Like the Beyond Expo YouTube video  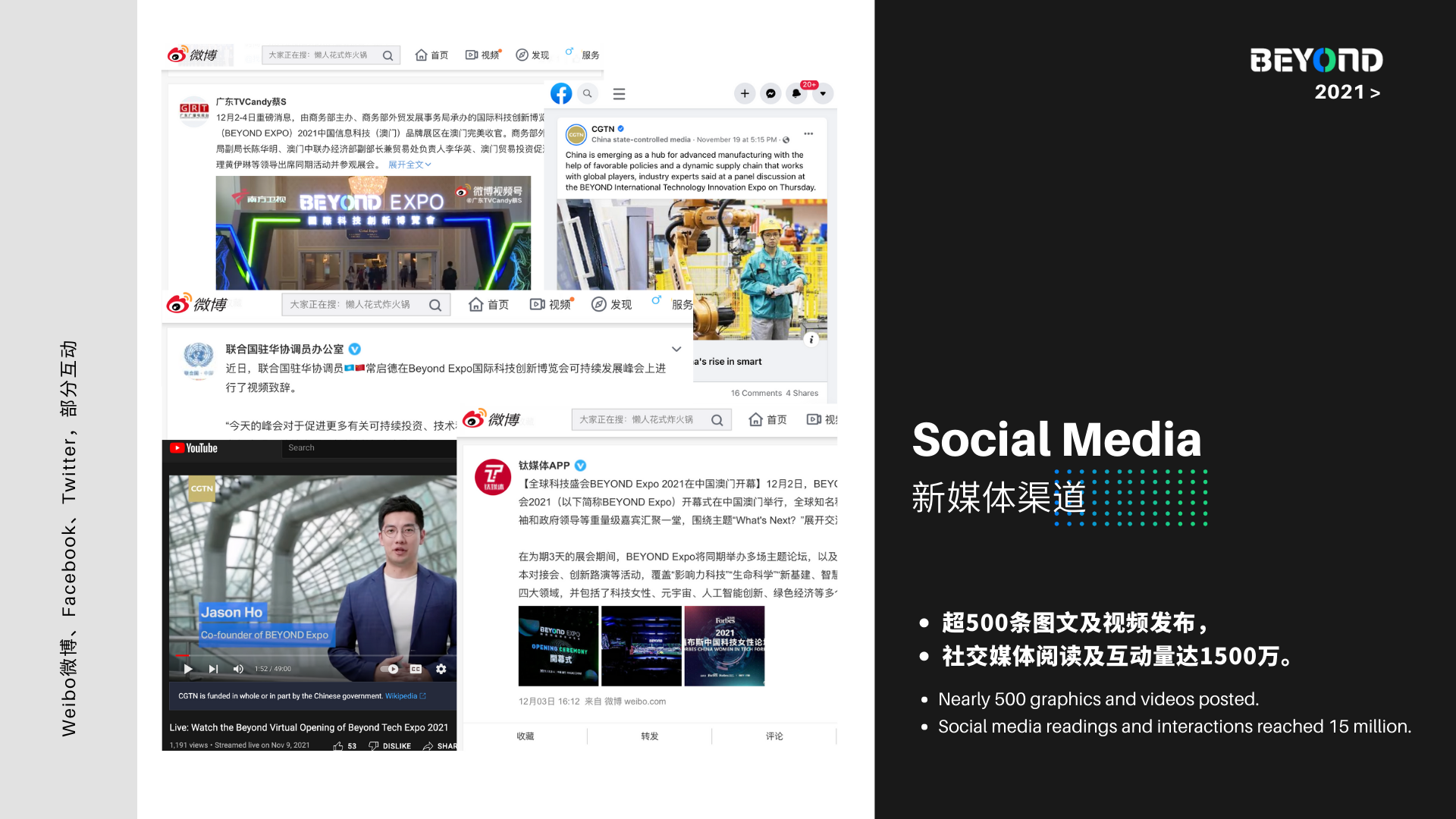(339, 746)
